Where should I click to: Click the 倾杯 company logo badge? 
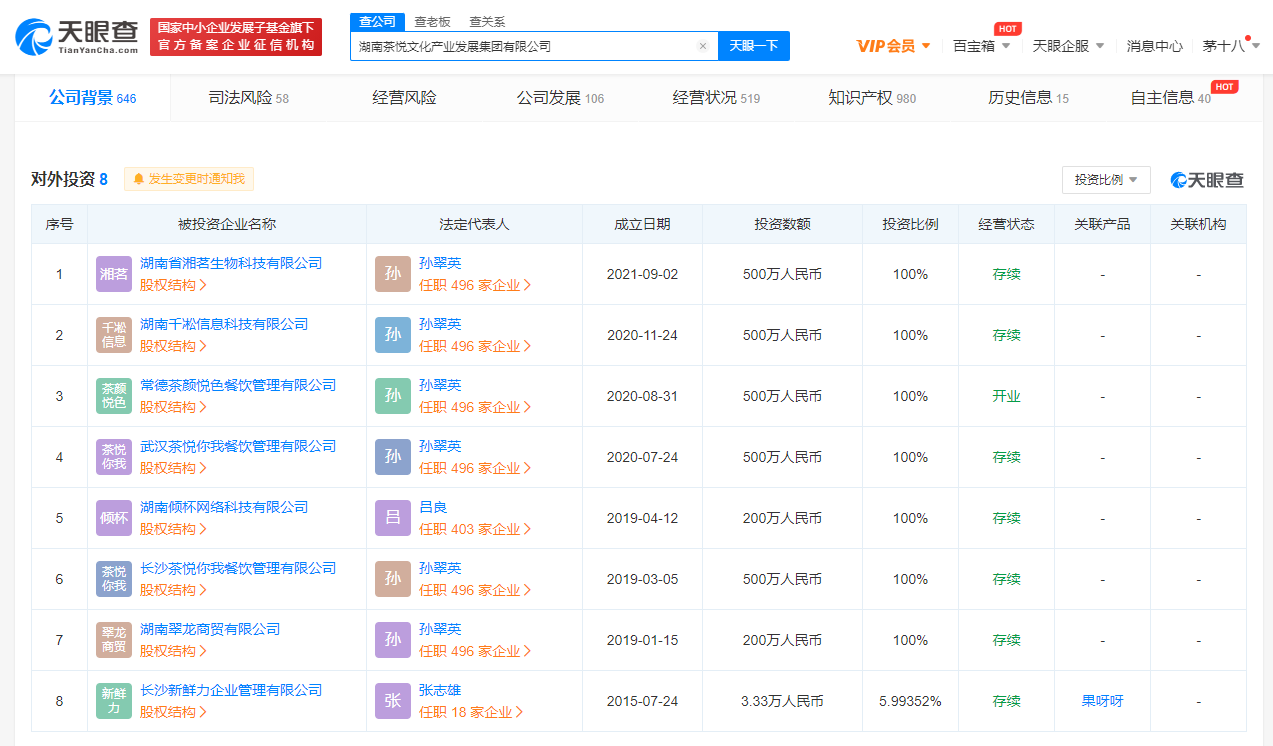point(113,518)
